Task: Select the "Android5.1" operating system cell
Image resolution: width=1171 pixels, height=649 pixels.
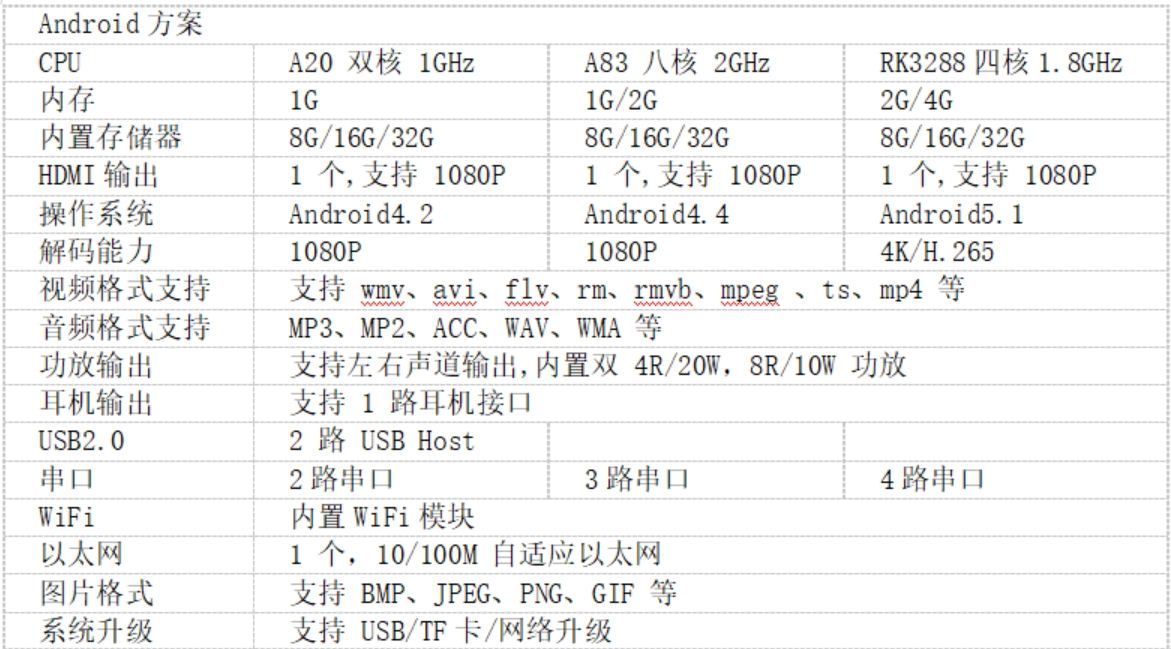Action: coord(952,214)
